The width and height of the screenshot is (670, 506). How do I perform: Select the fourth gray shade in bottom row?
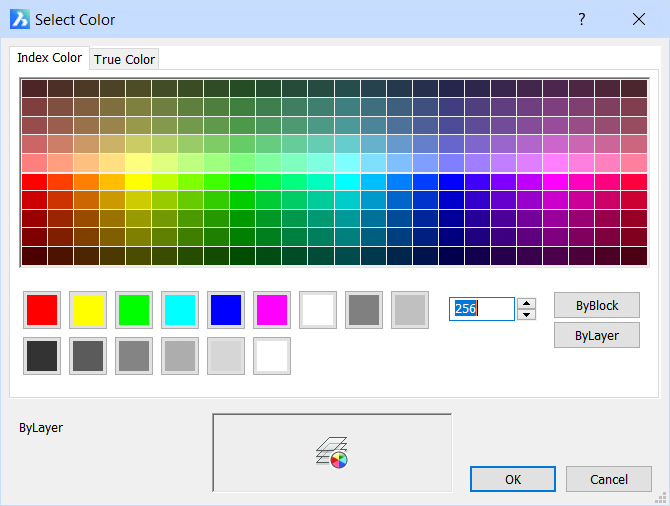click(180, 356)
